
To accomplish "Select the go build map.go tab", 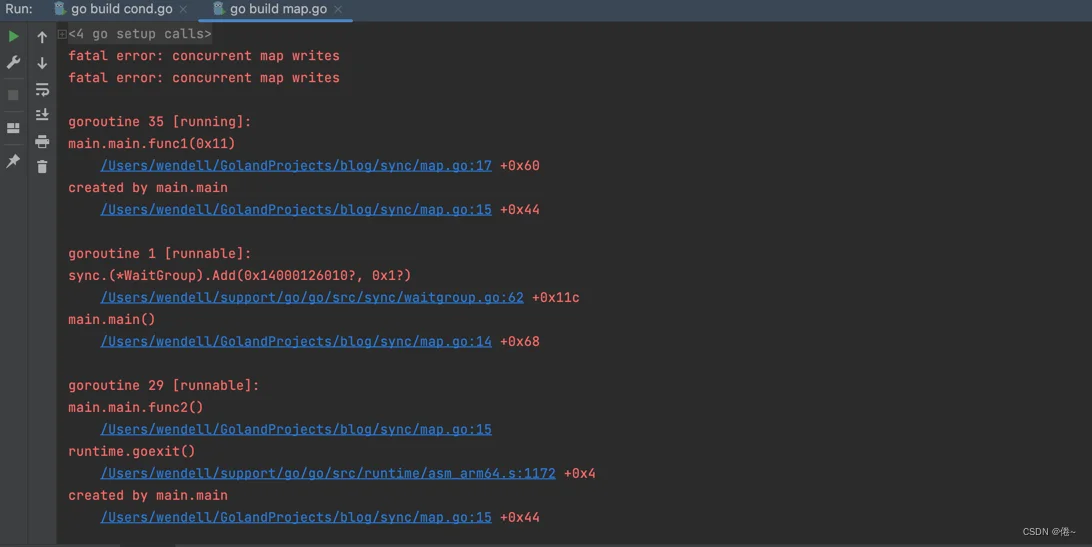I will pyautogui.click(x=277, y=9).
